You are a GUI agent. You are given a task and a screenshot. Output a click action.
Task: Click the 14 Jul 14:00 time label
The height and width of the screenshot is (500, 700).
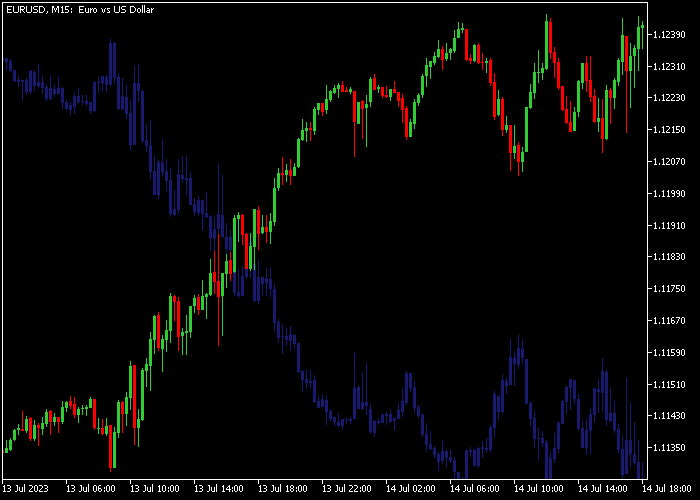click(x=603, y=488)
